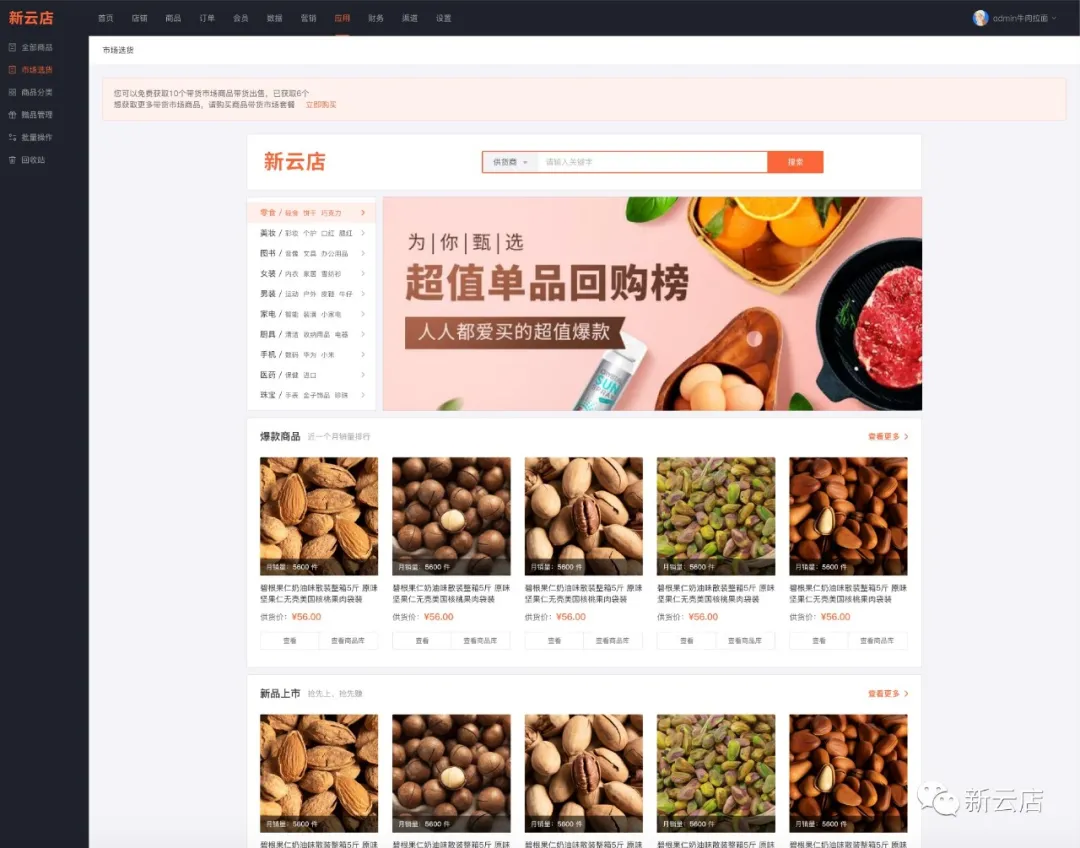Screen dimensions: 1080x848
Task: Expand the 图书 category chevron
Action: [363, 254]
